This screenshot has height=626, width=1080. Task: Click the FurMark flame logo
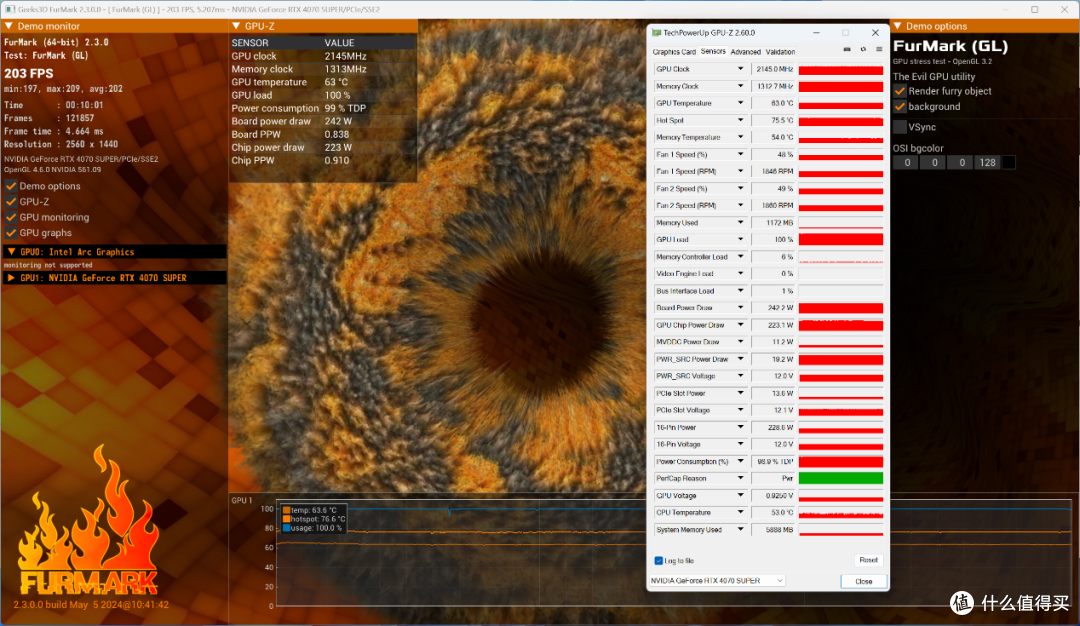tap(90, 522)
